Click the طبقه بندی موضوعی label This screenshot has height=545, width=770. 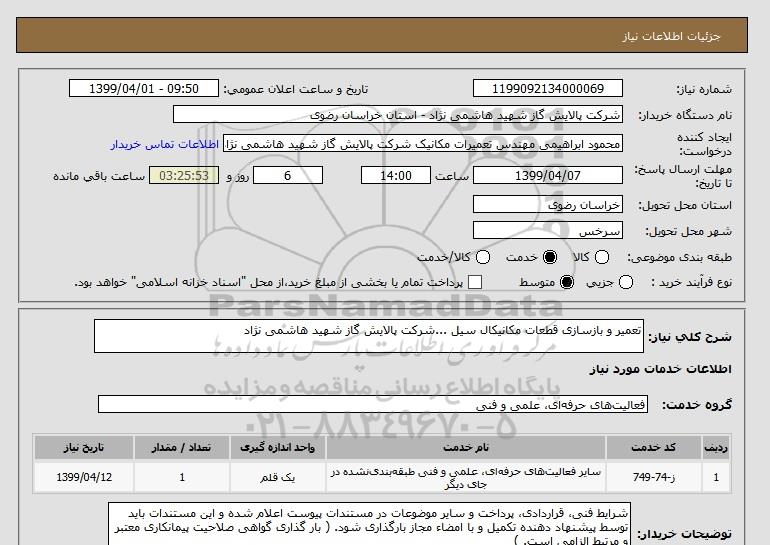[679, 257]
